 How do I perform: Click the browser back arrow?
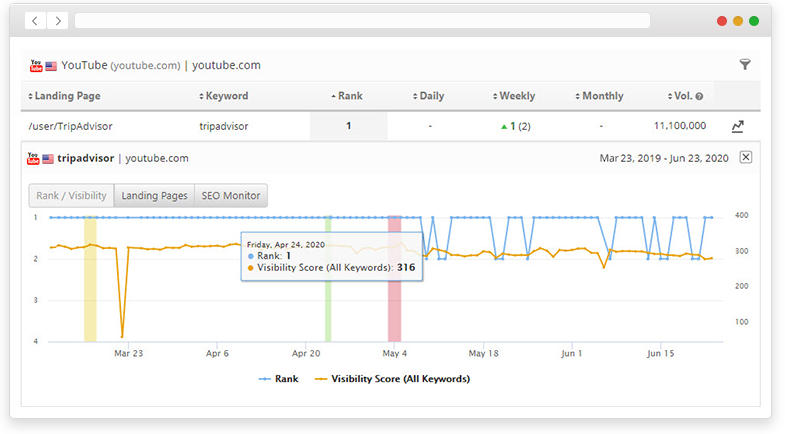[35, 20]
